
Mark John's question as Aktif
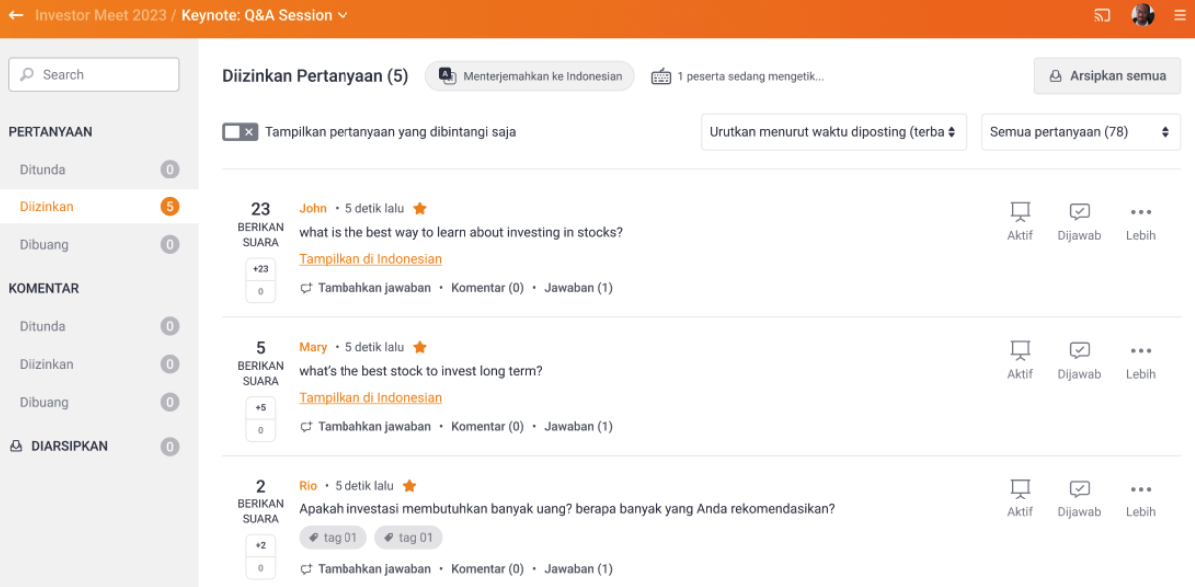coord(1020,221)
